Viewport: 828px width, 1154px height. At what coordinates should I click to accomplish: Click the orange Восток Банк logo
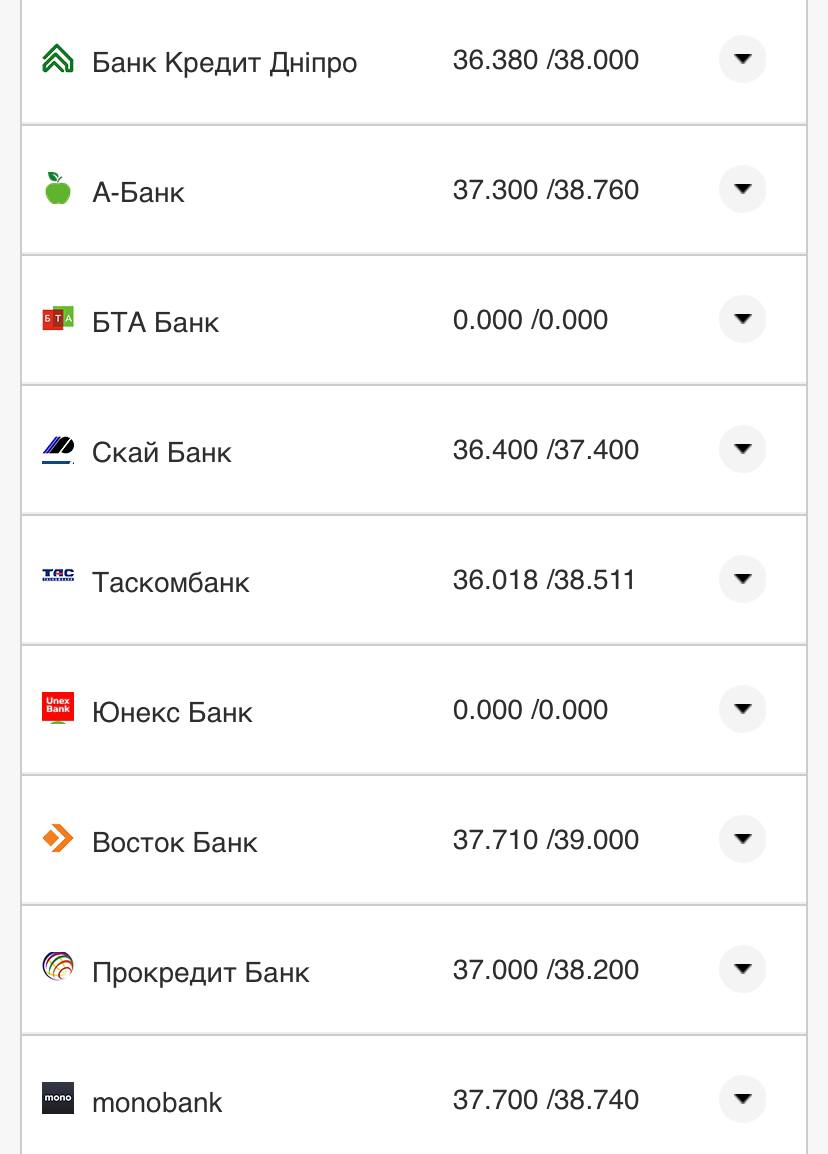[x=58, y=838]
